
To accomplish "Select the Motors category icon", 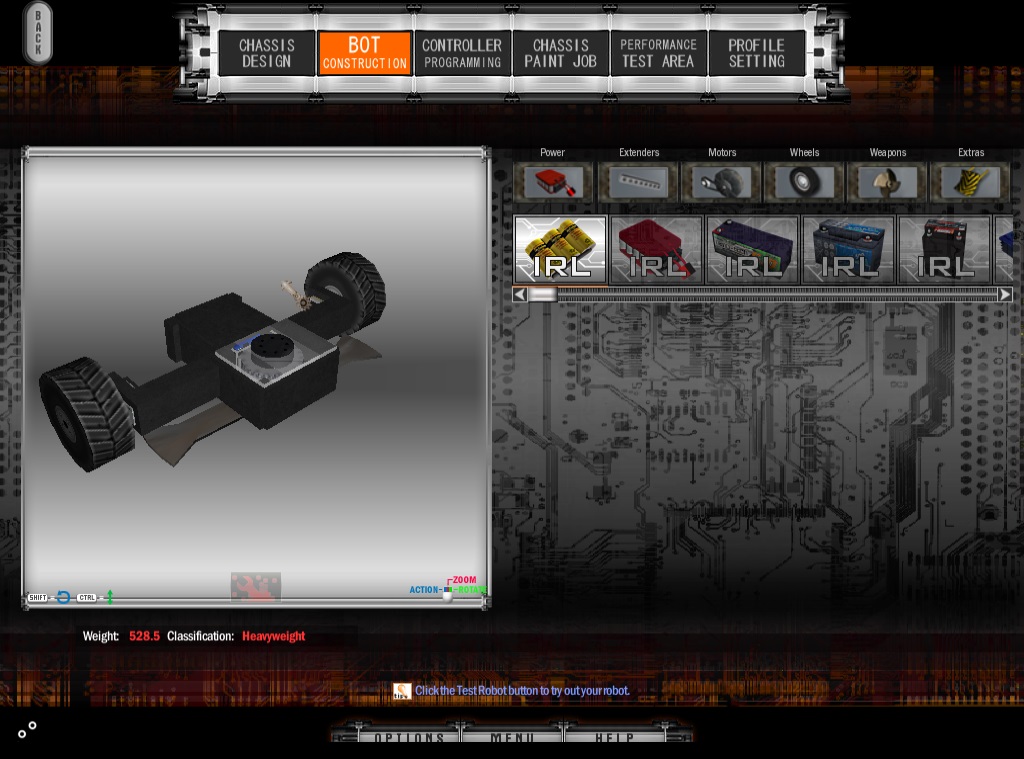I will pos(722,182).
